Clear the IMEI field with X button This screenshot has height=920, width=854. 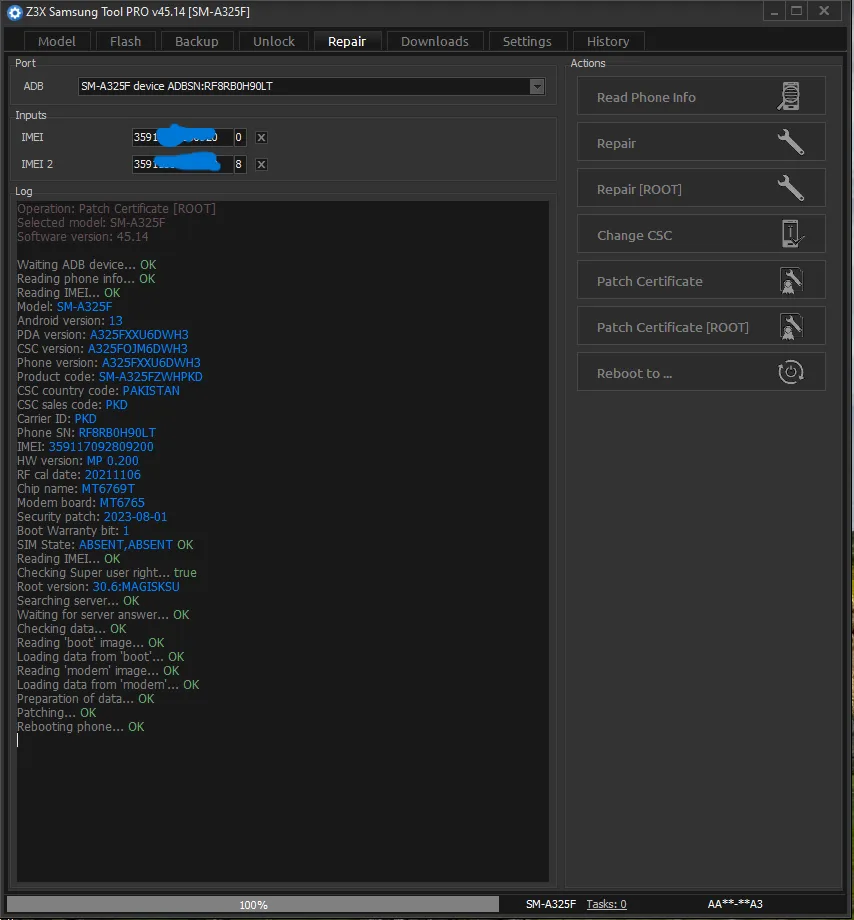pyautogui.click(x=261, y=138)
